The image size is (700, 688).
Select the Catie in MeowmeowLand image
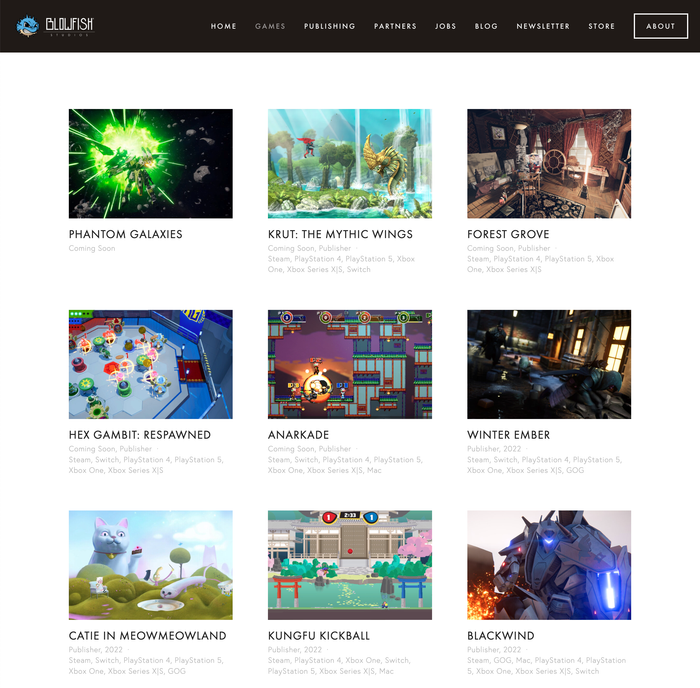click(150, 565)
